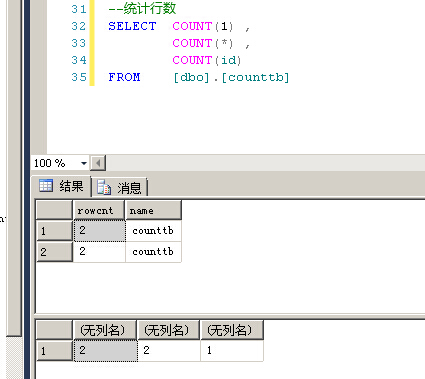Place cursor on the SELECT keyword
425x379 pixels.
click(x=132, y=26)
